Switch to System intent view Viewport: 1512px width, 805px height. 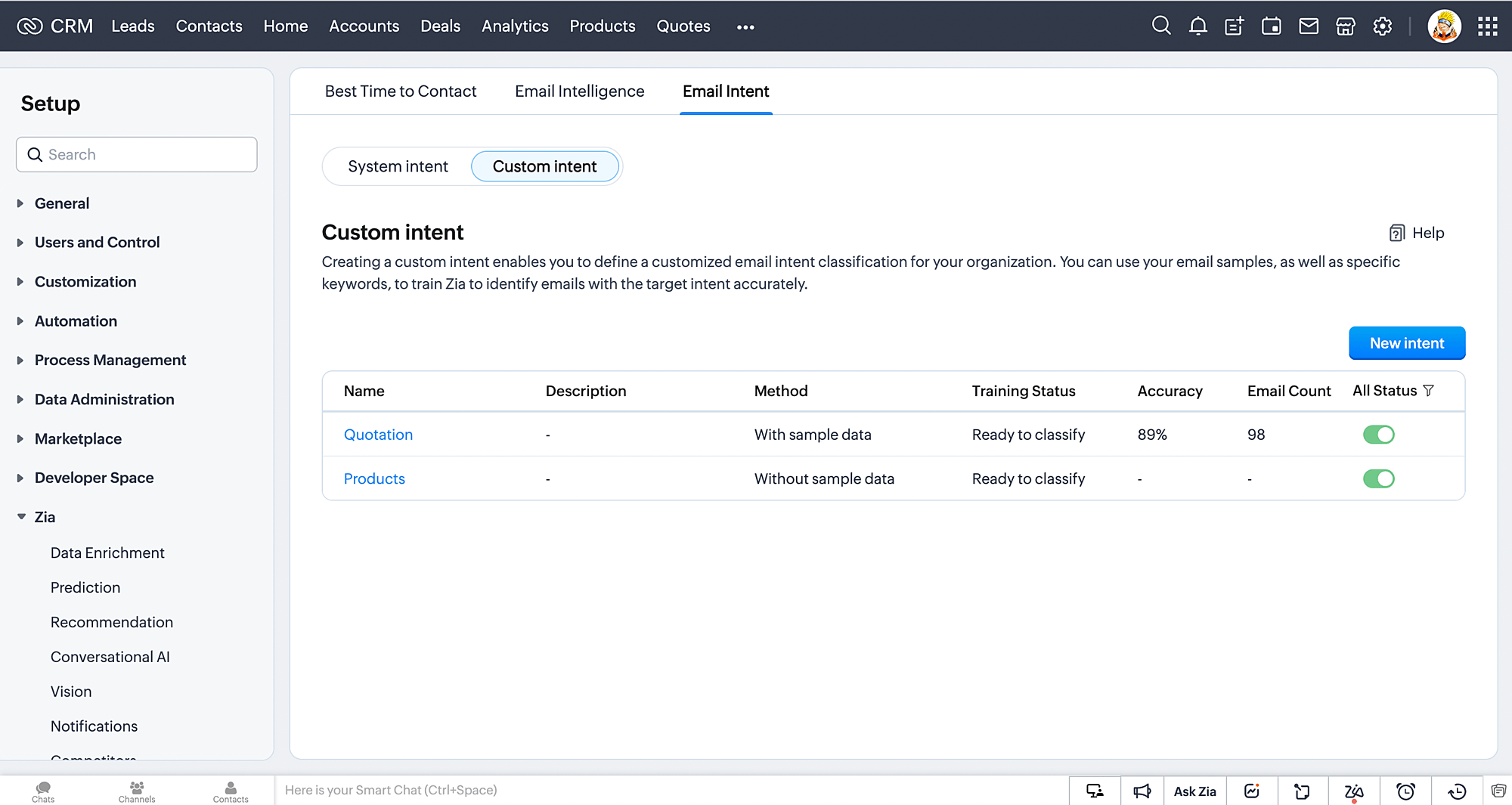(398, 166)
